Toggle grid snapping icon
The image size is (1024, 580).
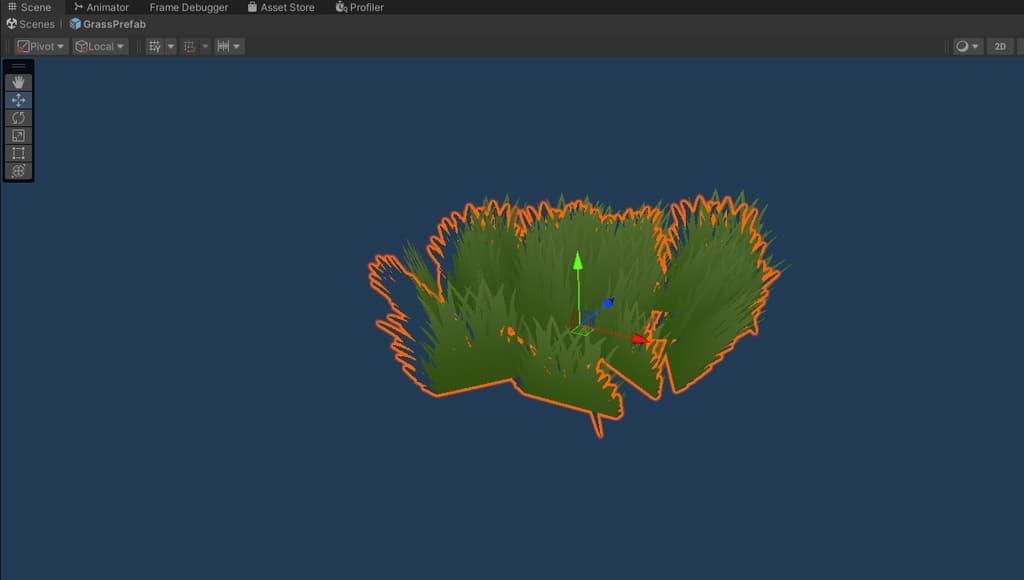(190, 46)
